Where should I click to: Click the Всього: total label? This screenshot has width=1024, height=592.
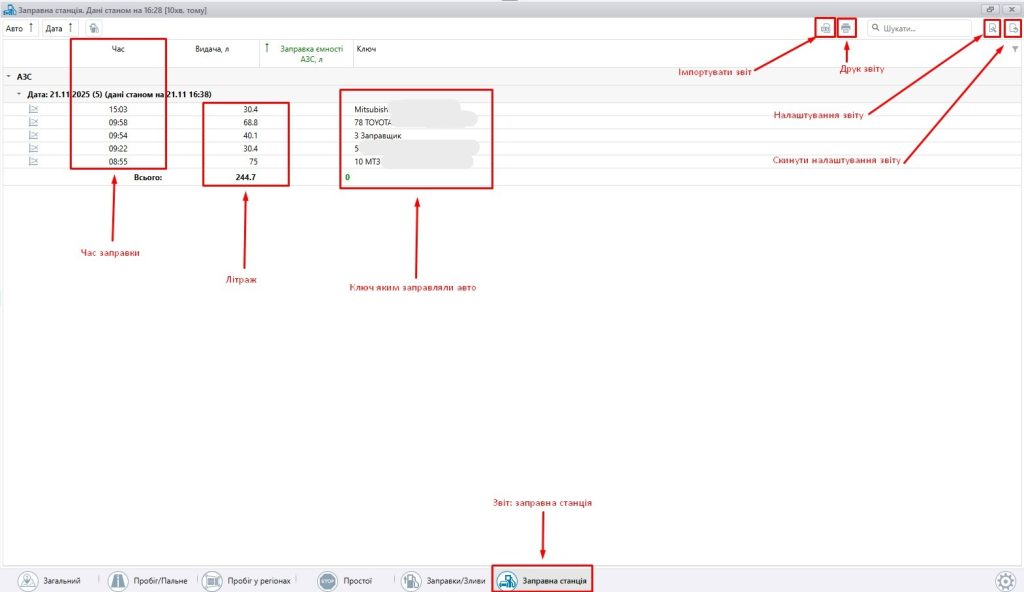point(148,177)
